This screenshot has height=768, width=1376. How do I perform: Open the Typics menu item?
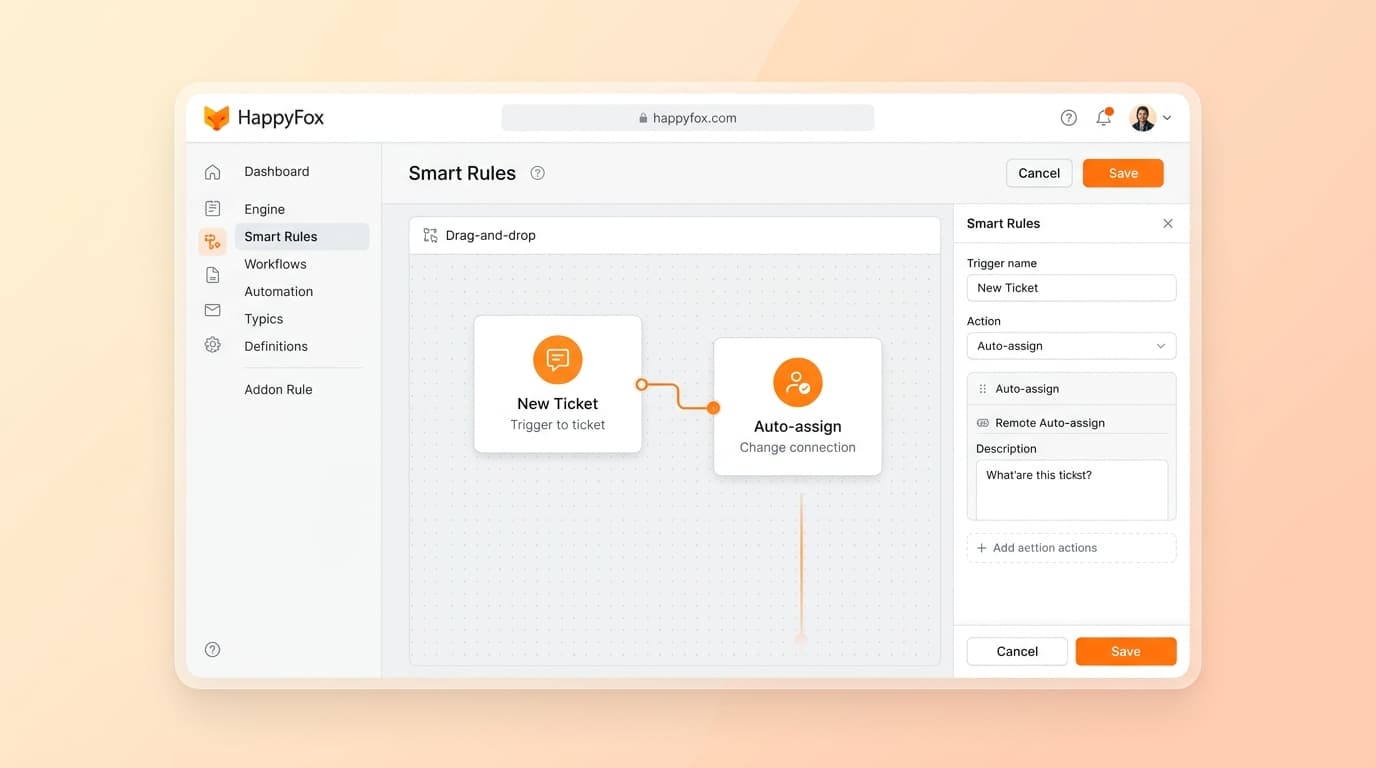(x=264, y=319)
